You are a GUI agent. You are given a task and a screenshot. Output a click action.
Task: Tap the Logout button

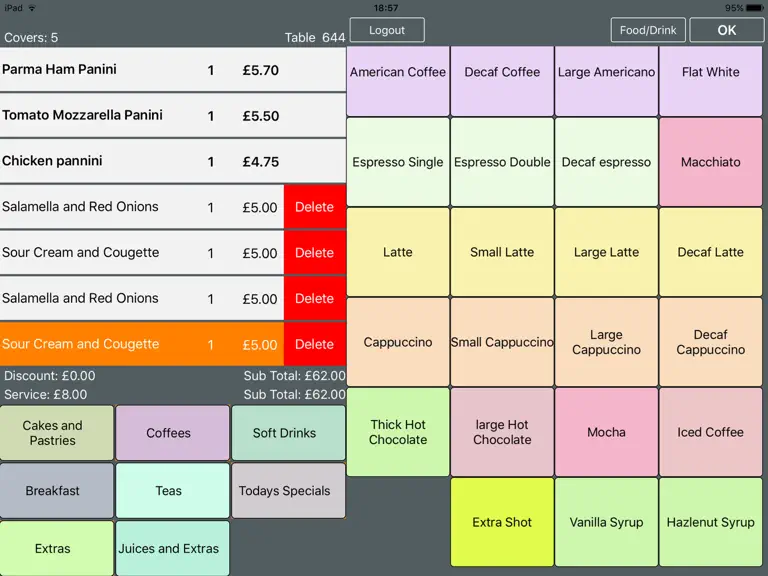(x=387, y=30)
